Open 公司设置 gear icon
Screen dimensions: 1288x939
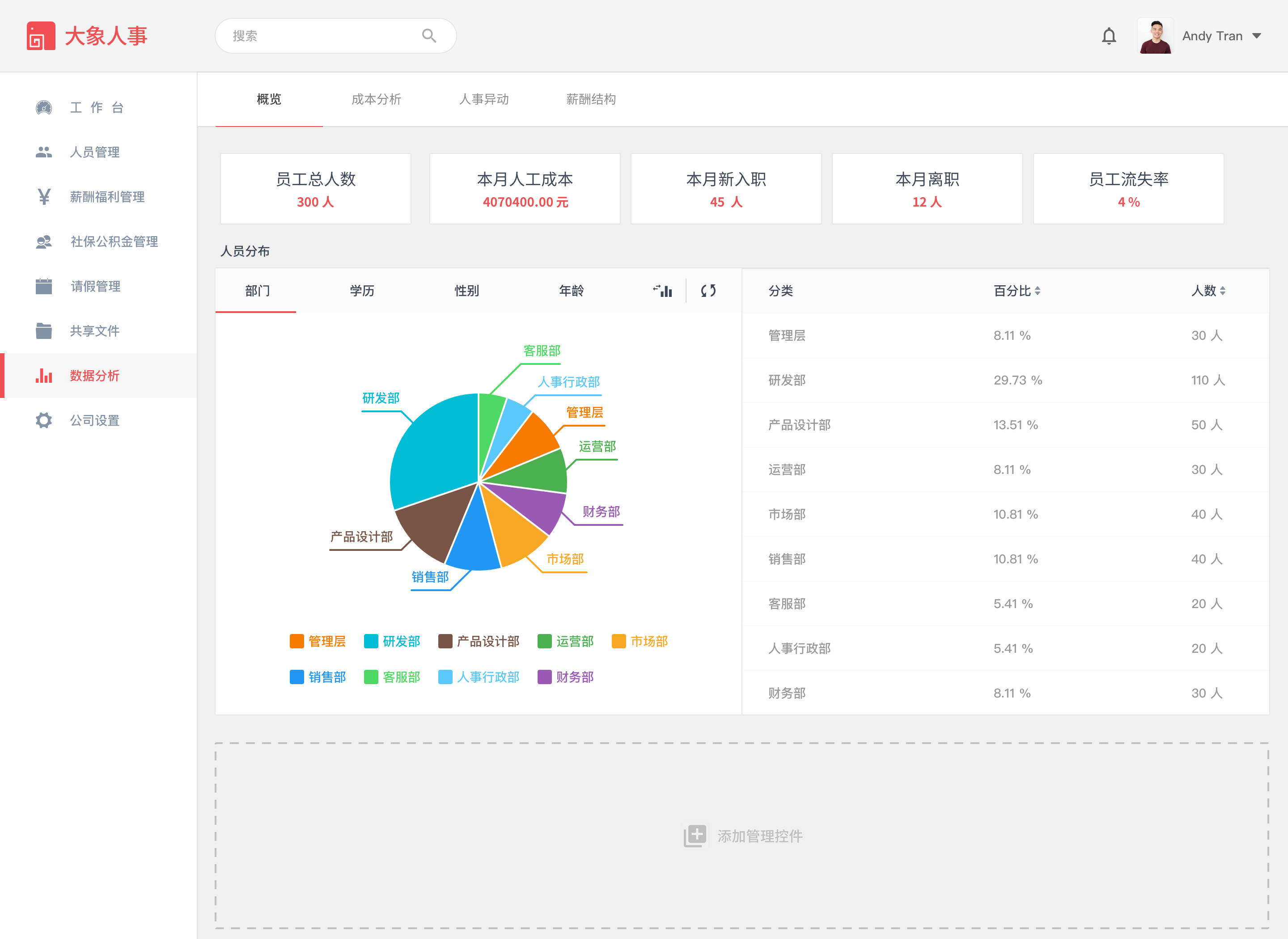(x=44, y=421)
